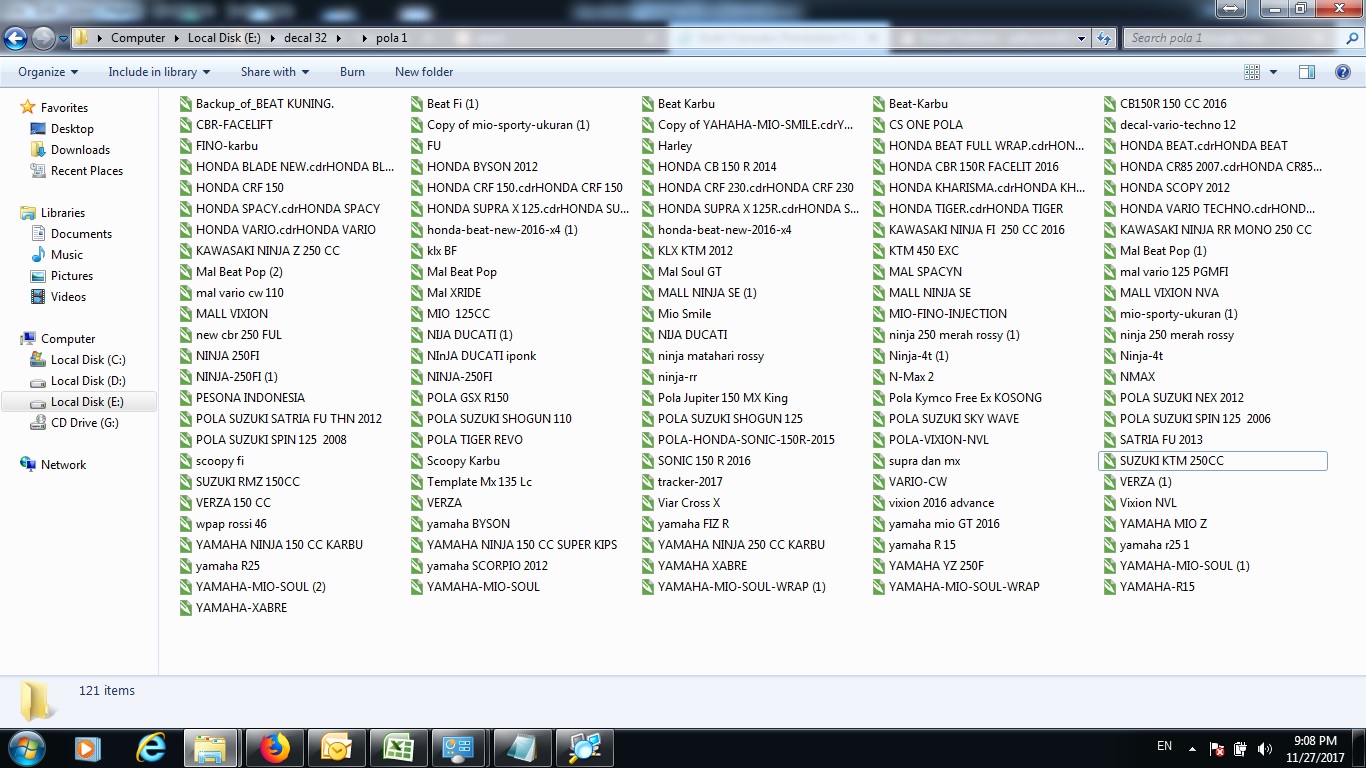Select the YAMAHA MIO Z file
The height and width of the screenshot is (768, 1366).
pyautogui.click(x=1156, y=524)
